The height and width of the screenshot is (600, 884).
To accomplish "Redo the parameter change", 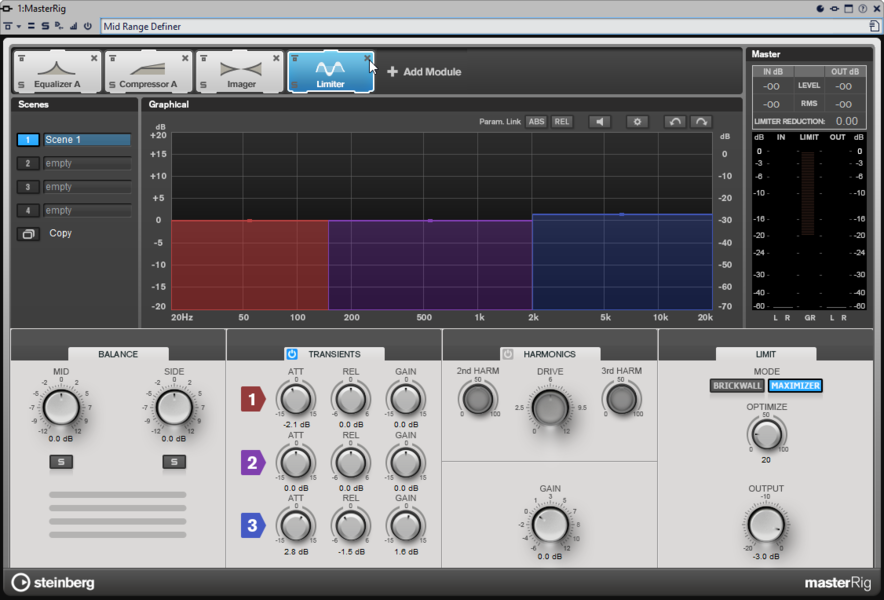I will pyautogui.click(x=701, y=122).
